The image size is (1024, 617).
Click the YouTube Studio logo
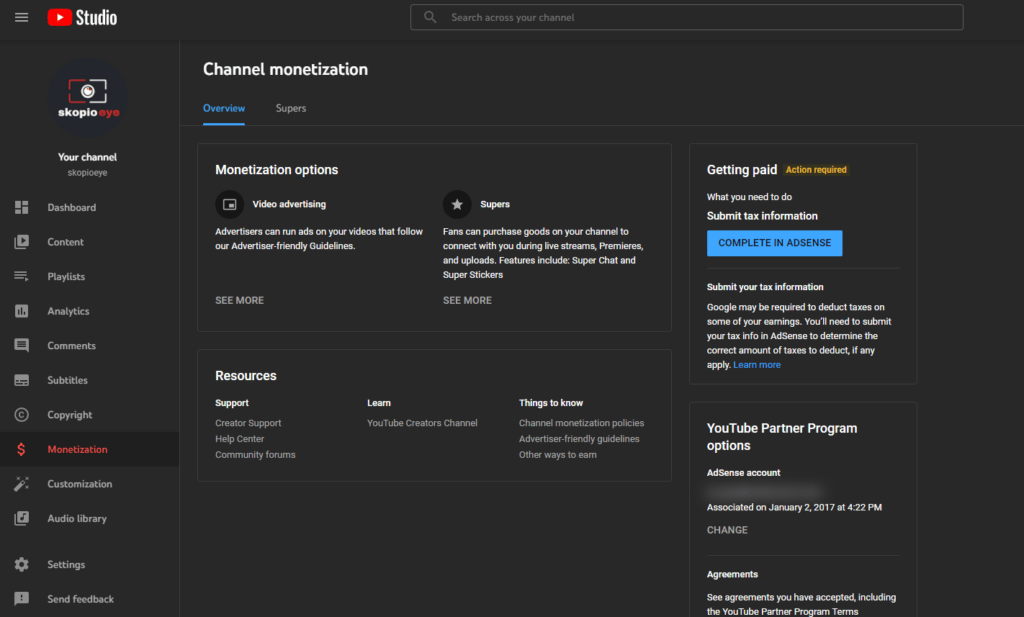82,17
